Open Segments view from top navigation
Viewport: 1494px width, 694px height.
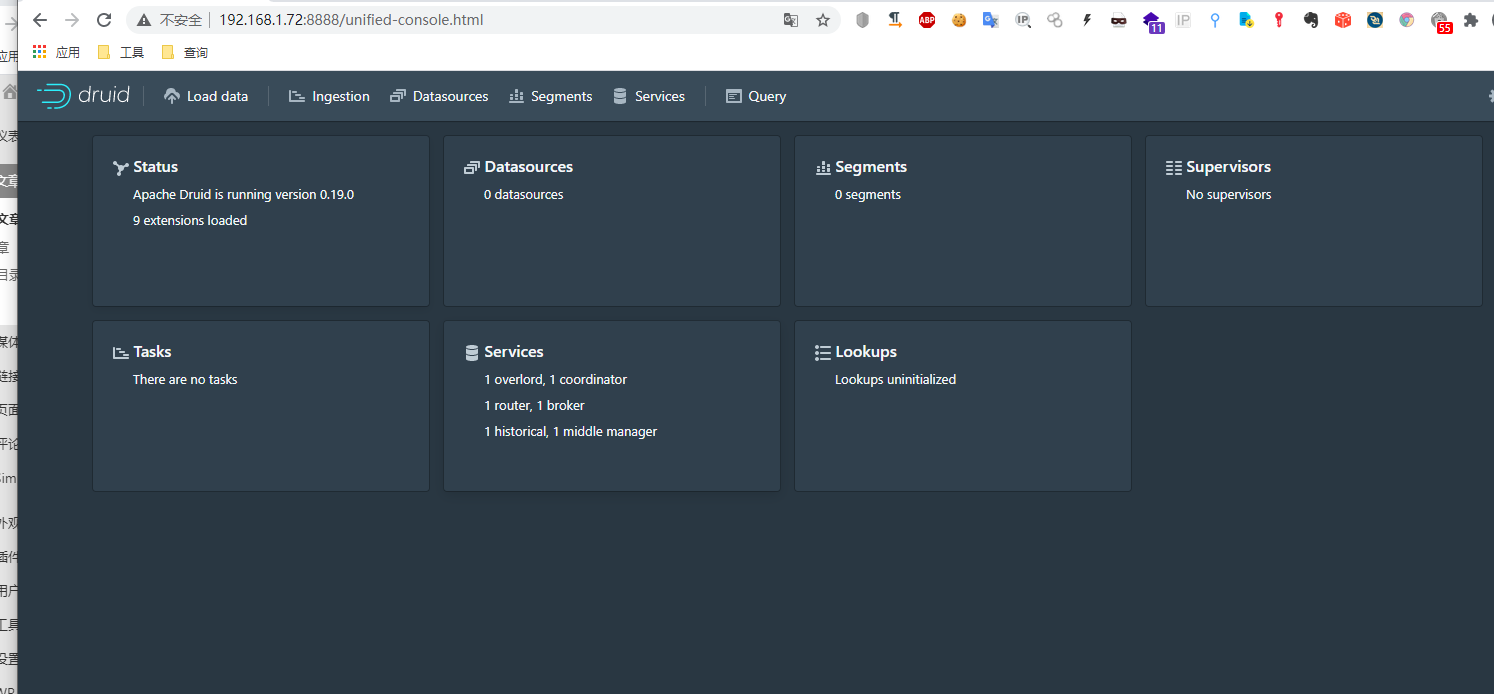[x=551, y=96]
